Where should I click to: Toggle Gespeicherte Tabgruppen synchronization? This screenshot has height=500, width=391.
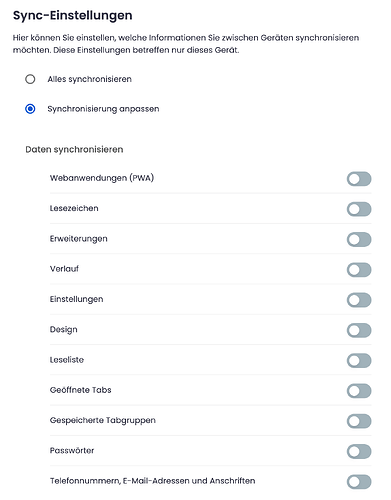[359, 421]
